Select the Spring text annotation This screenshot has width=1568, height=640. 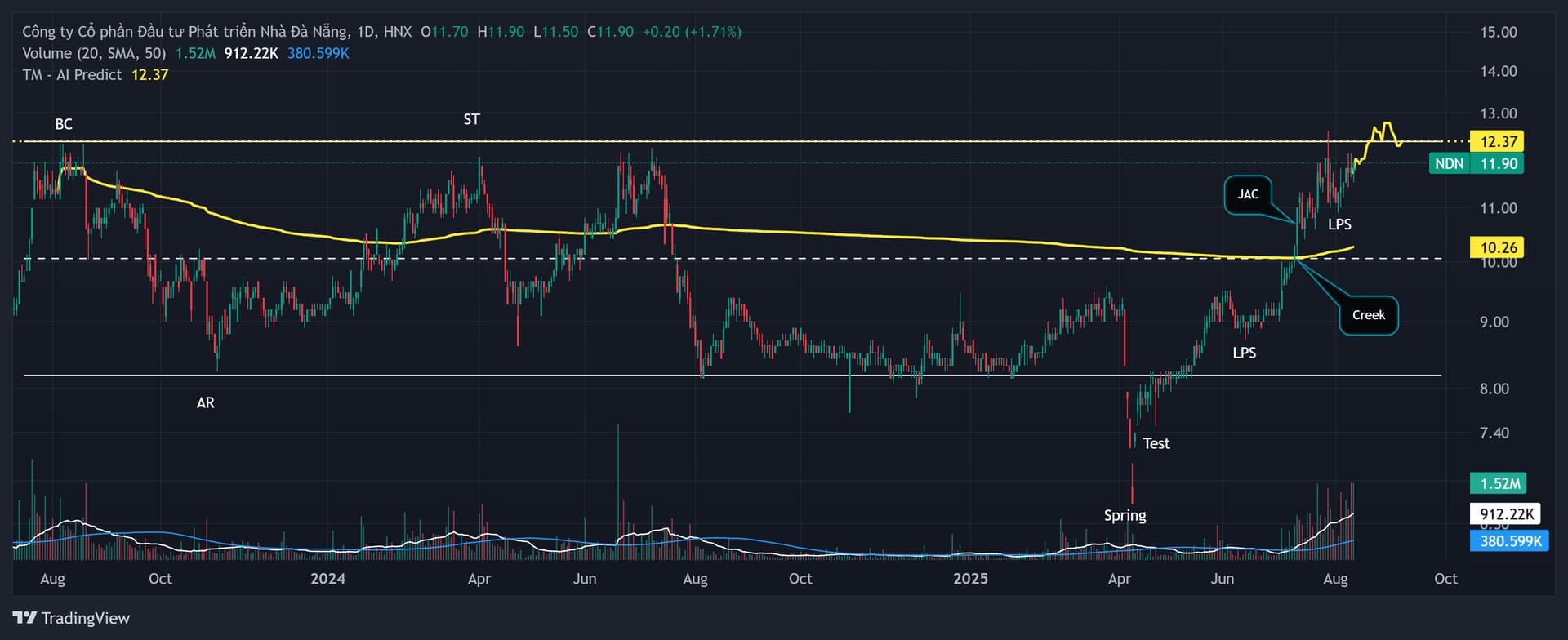point(1125,515)
